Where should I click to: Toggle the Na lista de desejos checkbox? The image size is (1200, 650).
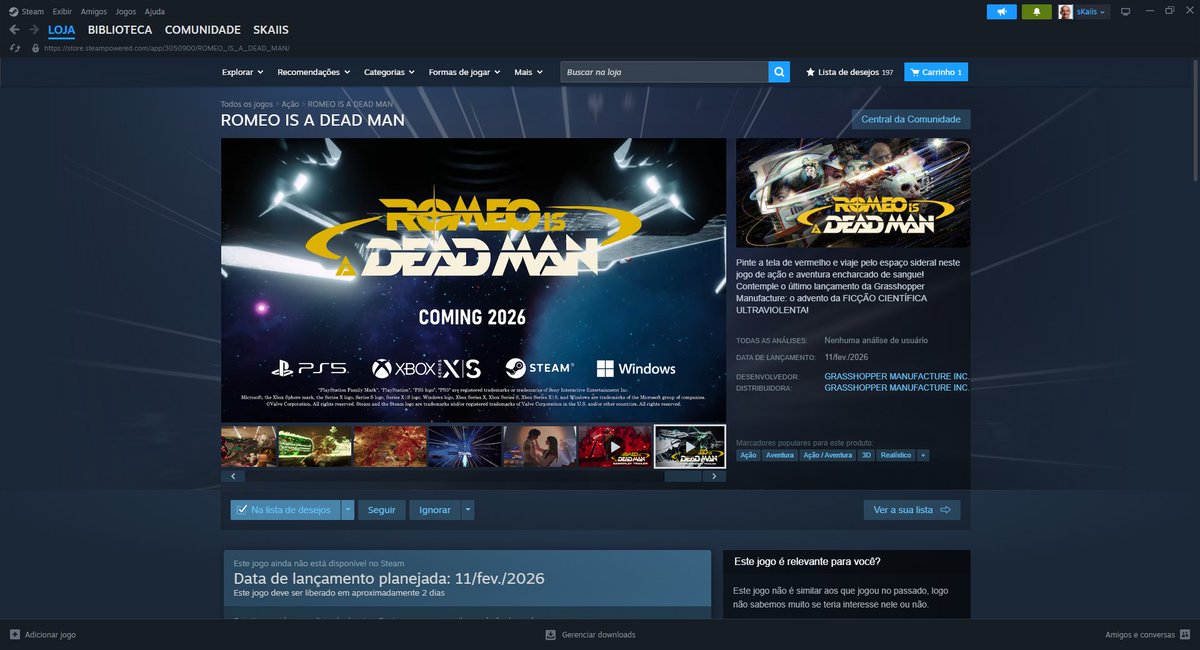pos(241,510)
